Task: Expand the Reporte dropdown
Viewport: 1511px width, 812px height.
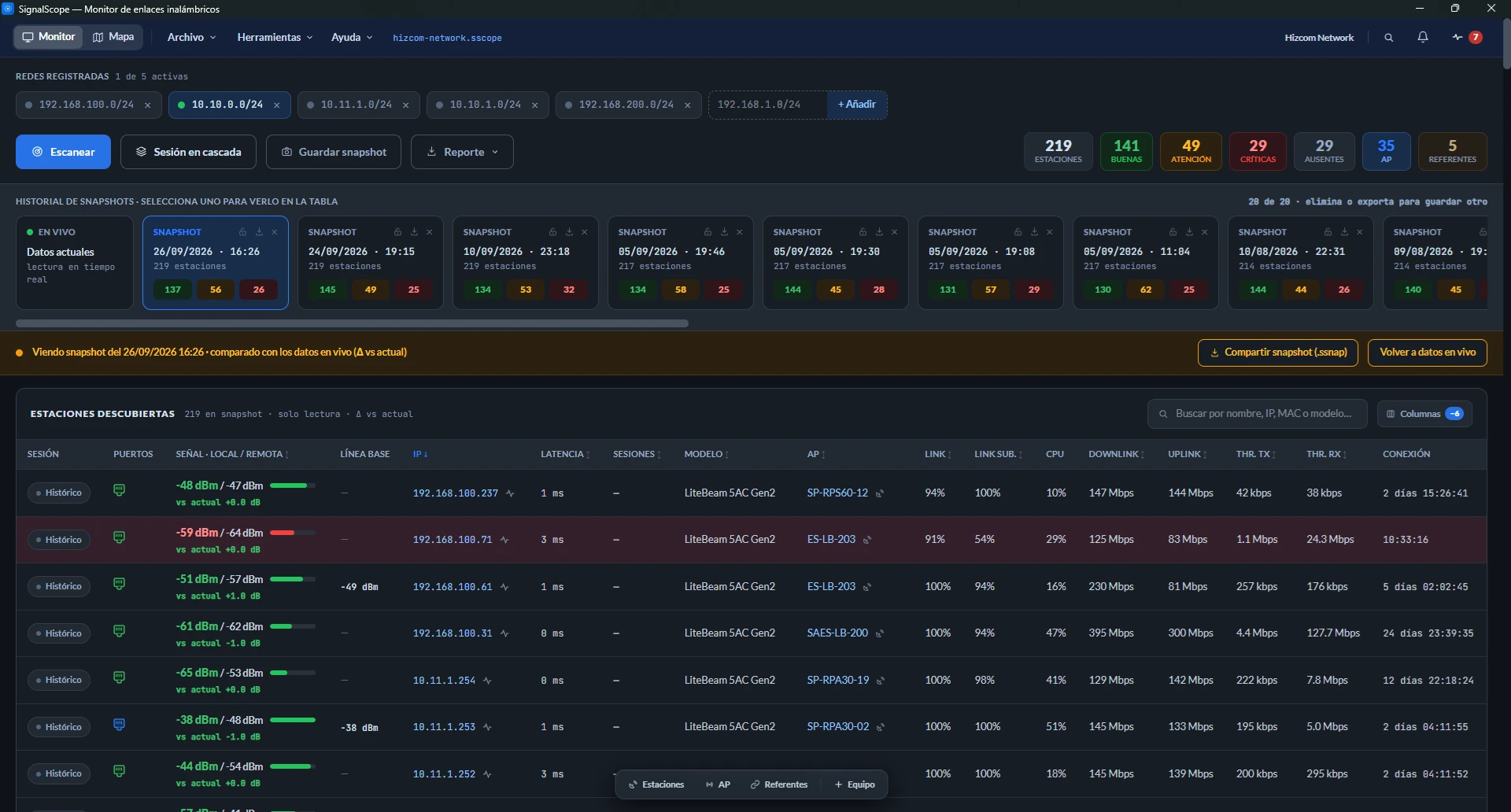Action: click(x=462, y=152)
